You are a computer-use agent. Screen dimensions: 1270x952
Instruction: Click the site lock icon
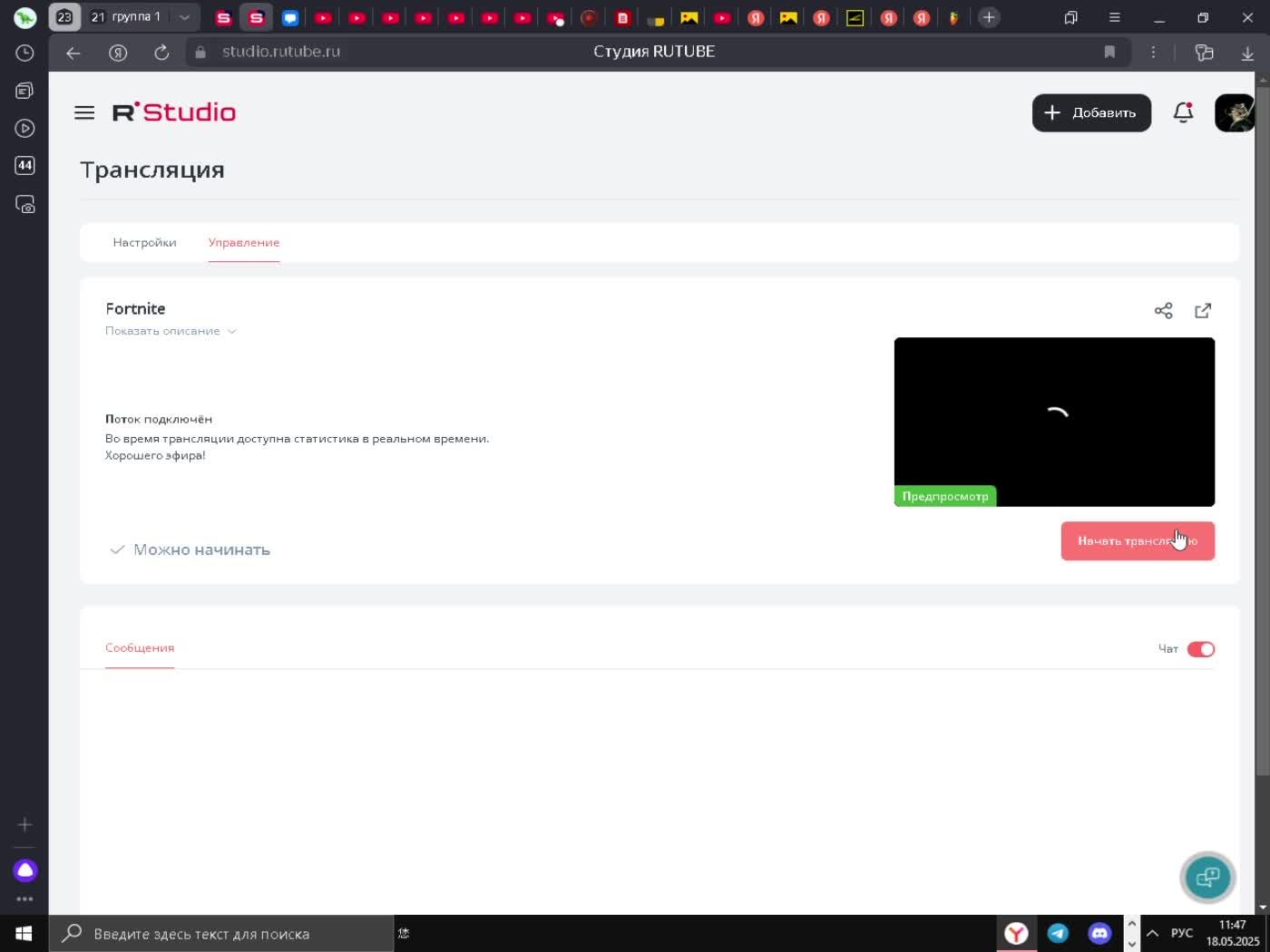pyautogui.click(x=200, y=52)
